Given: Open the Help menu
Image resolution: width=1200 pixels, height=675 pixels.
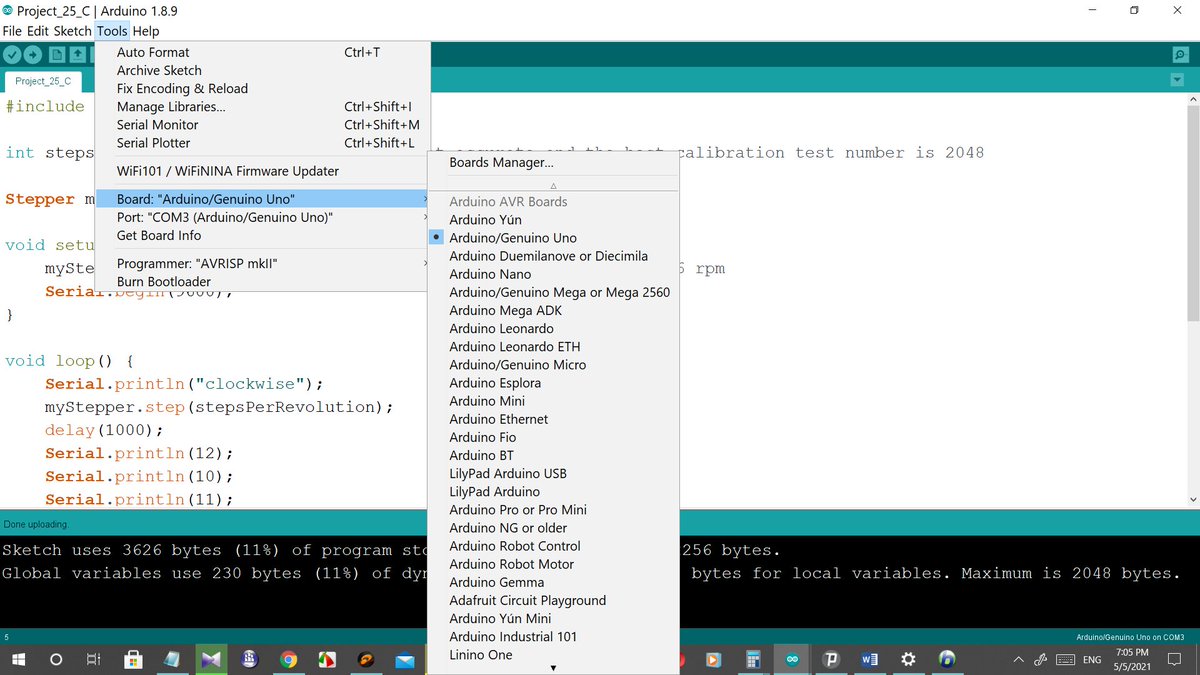Looking at the screenshot, I should point(146,31).
